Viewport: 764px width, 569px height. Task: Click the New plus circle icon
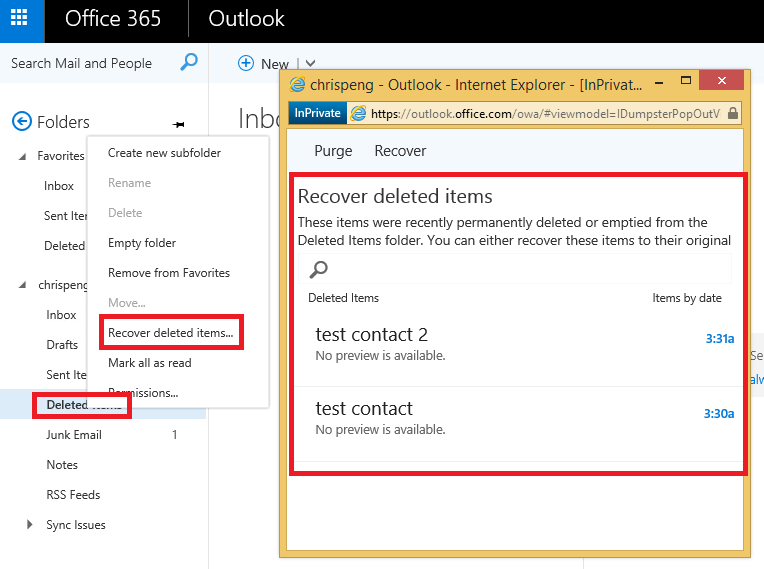coord(246,63)
